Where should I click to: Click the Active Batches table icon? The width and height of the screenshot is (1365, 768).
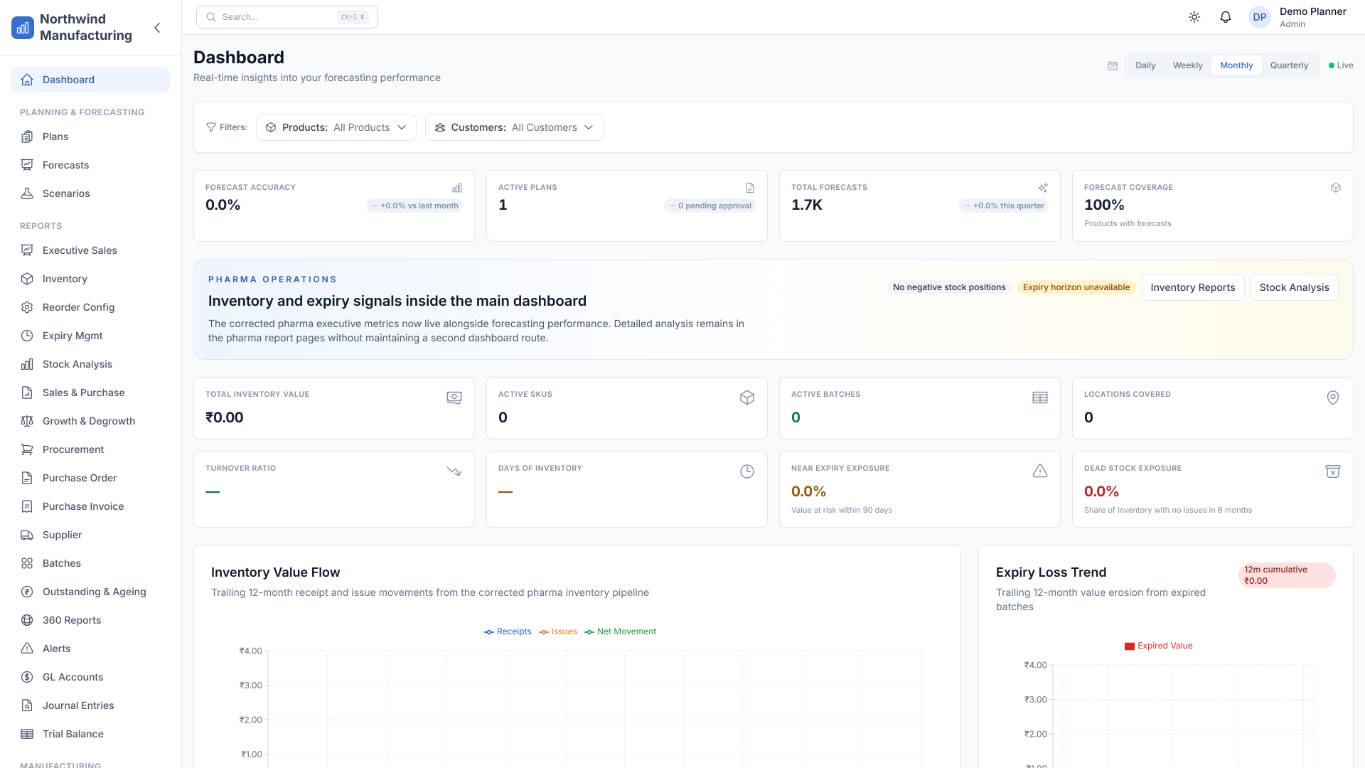(x=1040, y=397)
